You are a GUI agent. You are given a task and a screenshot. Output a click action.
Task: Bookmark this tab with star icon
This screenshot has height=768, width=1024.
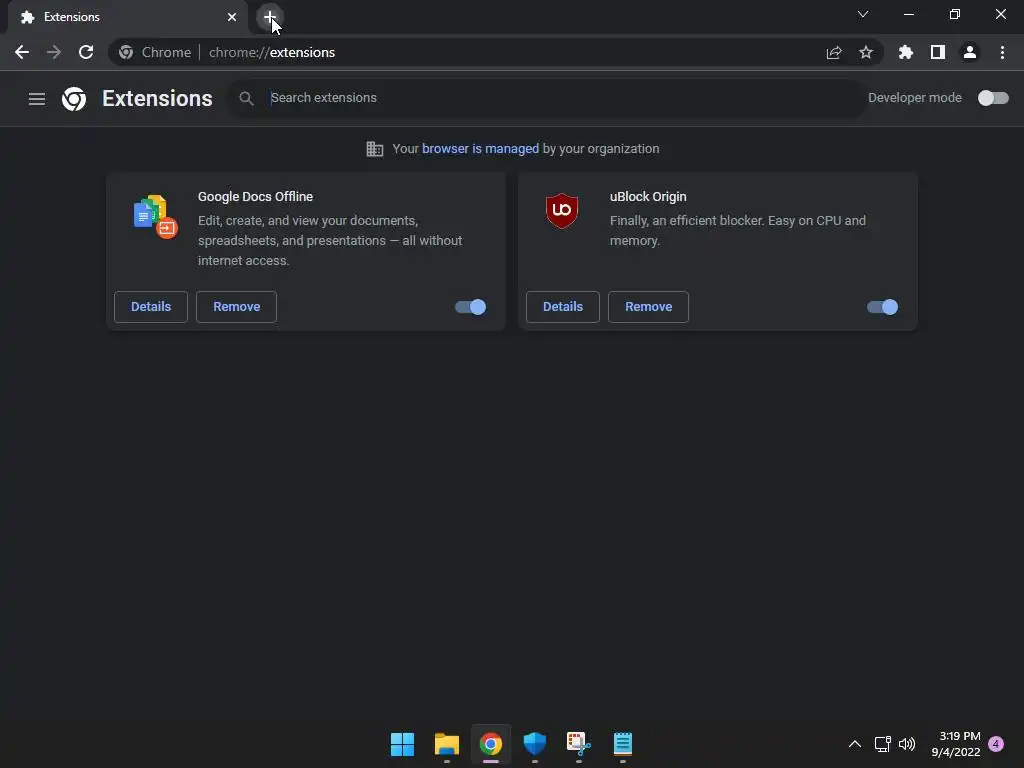[x=866, y=52]
